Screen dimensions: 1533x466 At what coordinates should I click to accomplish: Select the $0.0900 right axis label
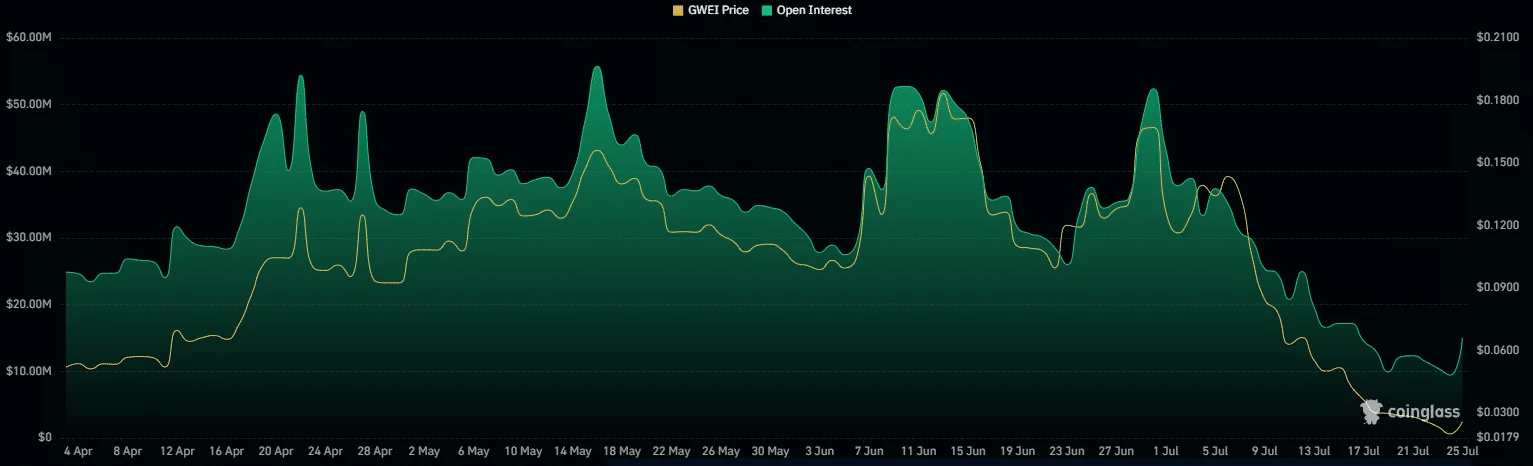click(1497, 287)
